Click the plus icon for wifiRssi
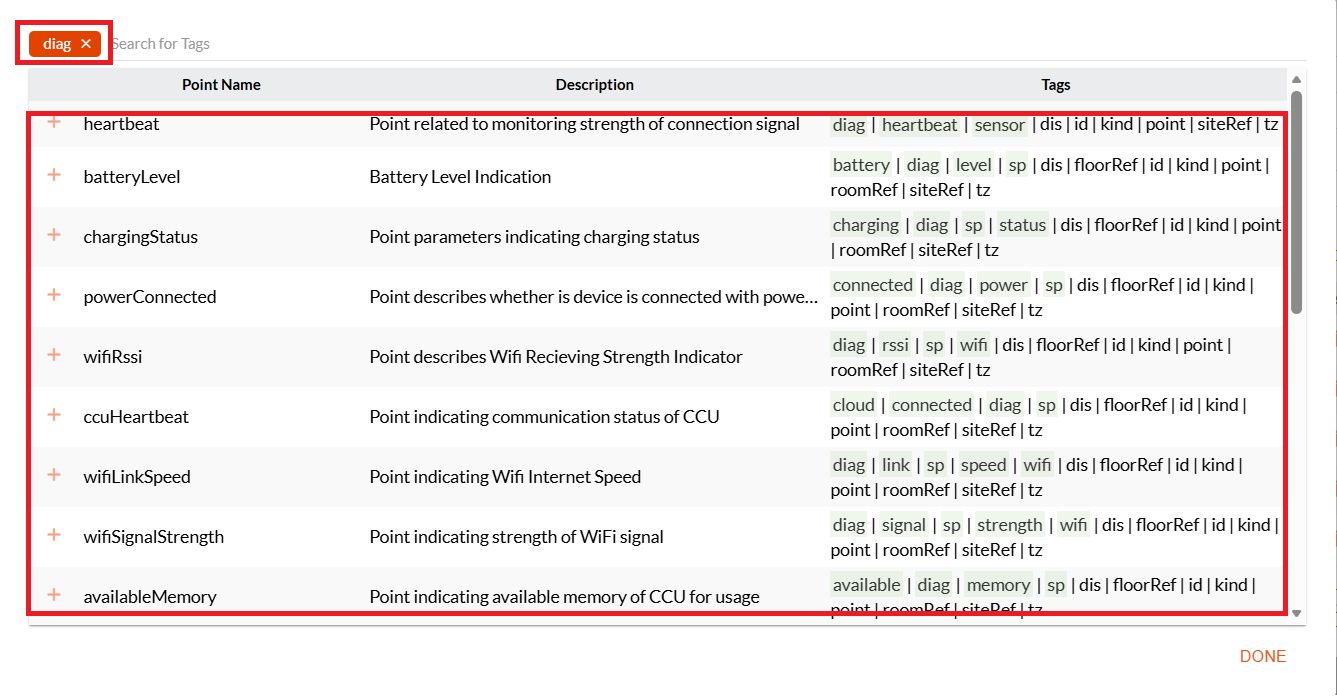1337x697 pixels. point(54,355)
